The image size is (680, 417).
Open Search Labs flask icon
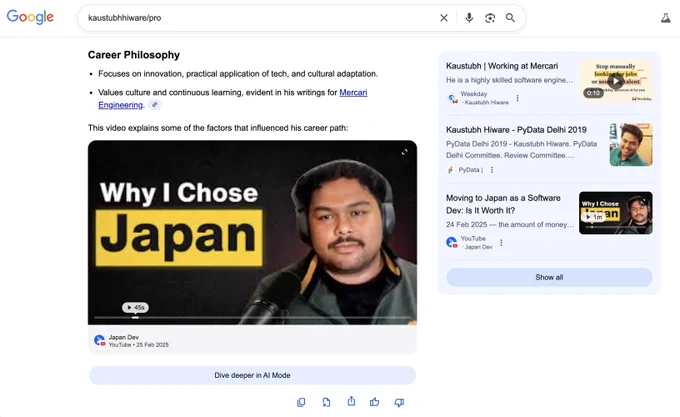click(x=666, y=18)
